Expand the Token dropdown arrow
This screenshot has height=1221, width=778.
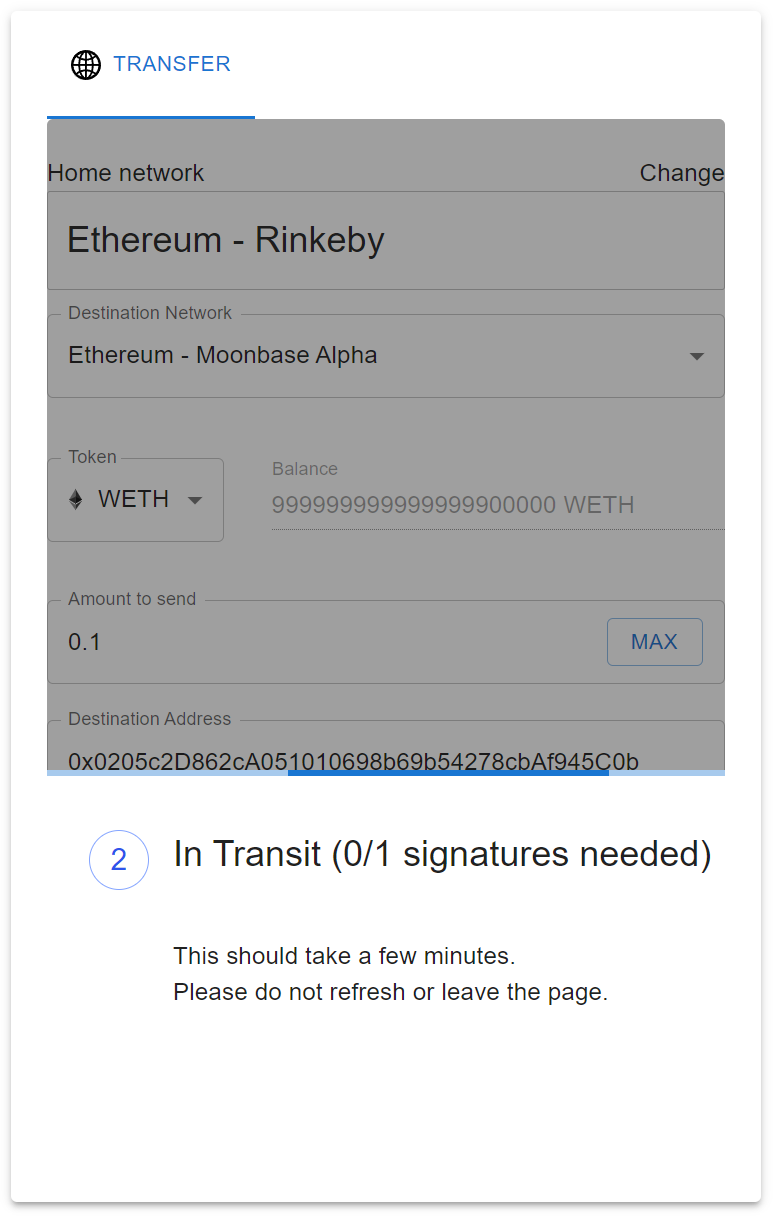(194, 499)
